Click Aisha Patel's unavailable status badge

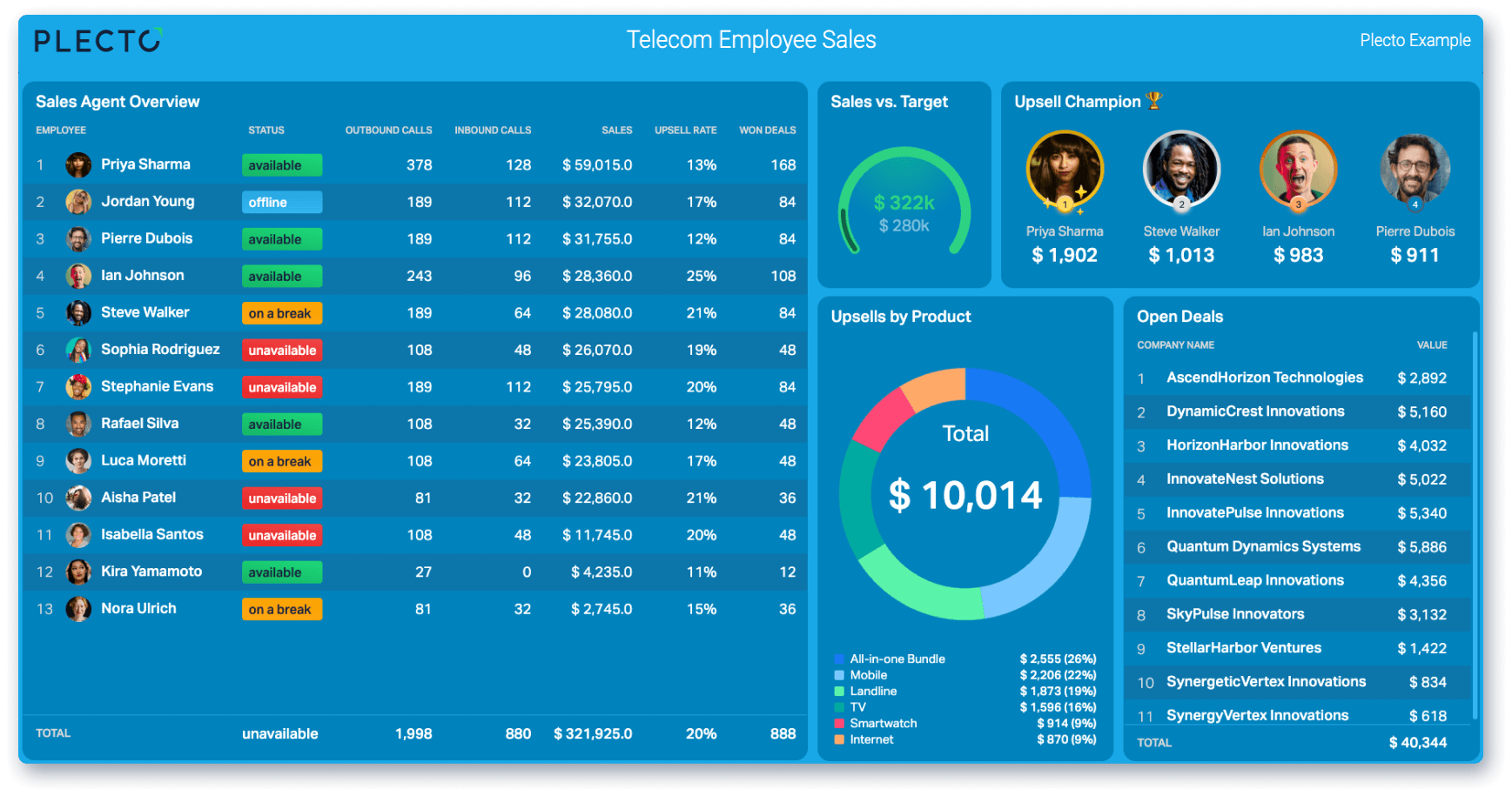282,498
